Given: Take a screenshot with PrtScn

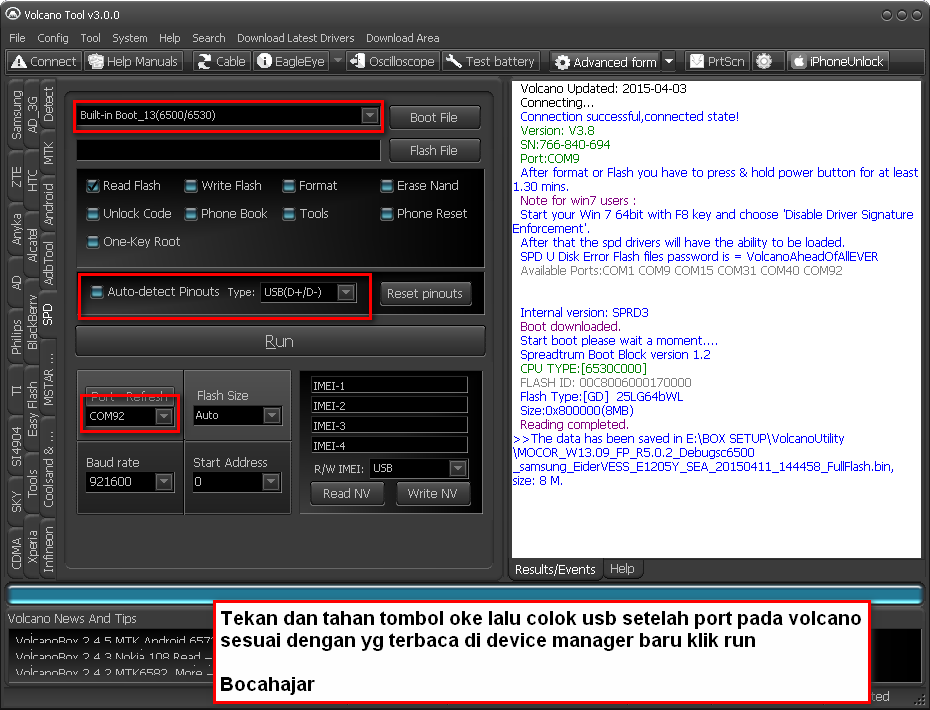Looking at the screenshot, I should click(717, 61).
